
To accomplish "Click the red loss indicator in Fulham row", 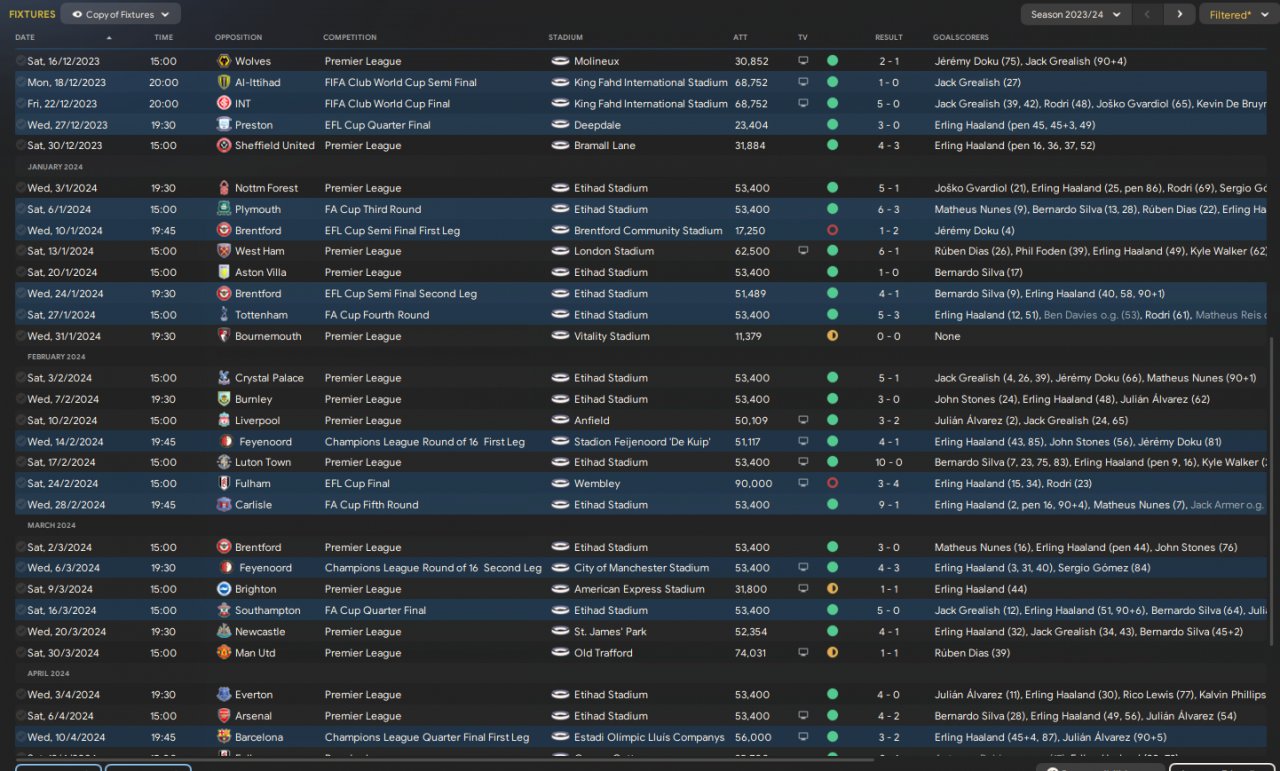I will pos(832,484).
